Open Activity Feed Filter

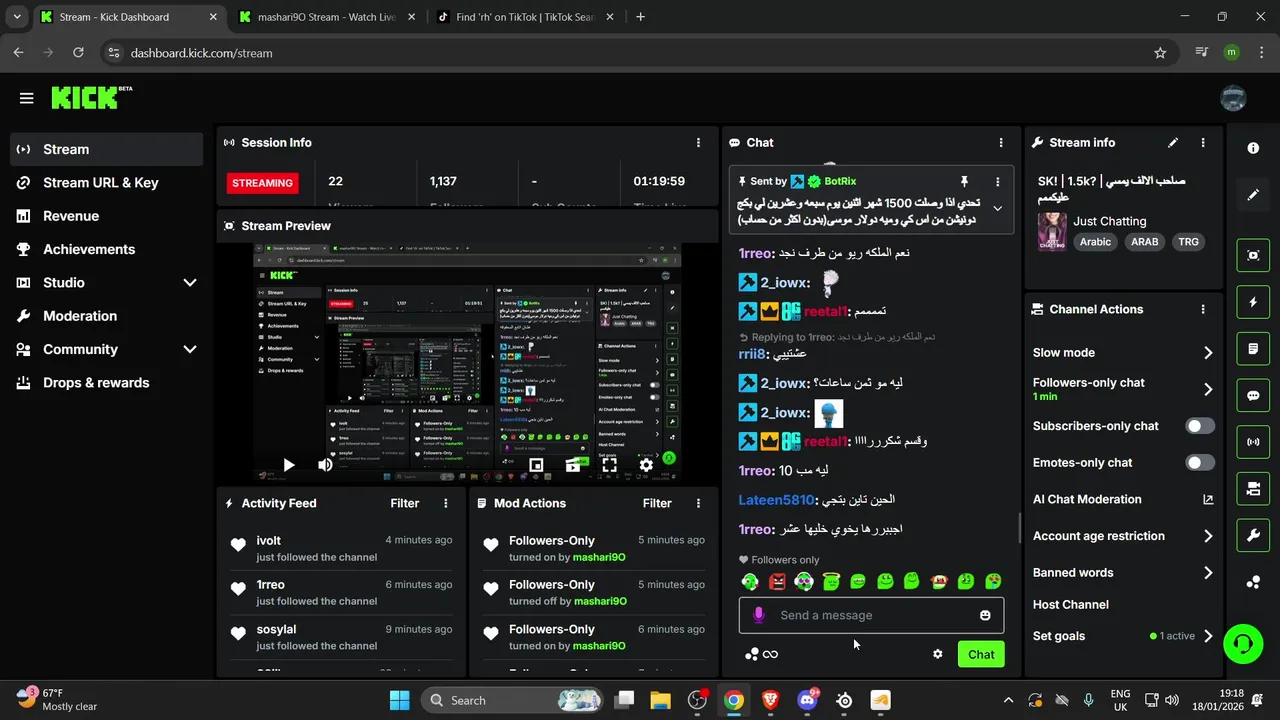(405, 503)
